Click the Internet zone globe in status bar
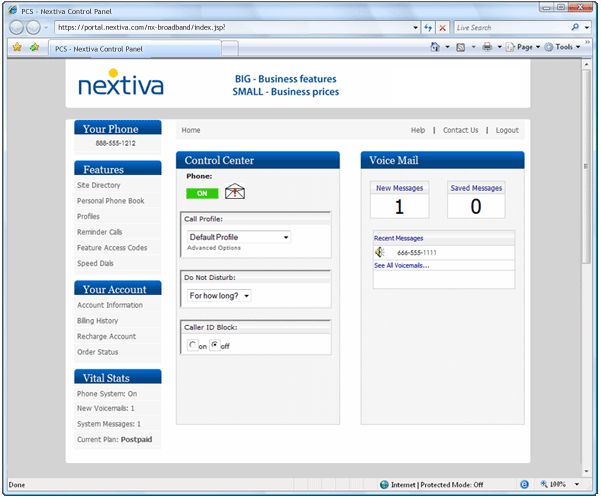 tap(384, 485)
